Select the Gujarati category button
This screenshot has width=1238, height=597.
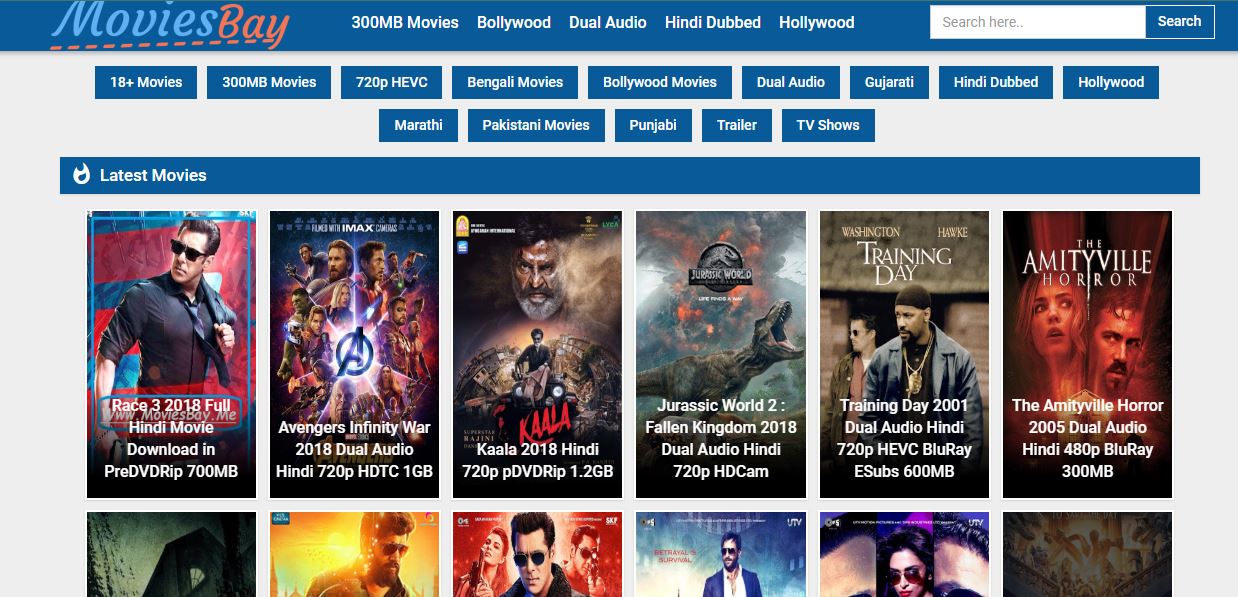click(x=890, y=82)
